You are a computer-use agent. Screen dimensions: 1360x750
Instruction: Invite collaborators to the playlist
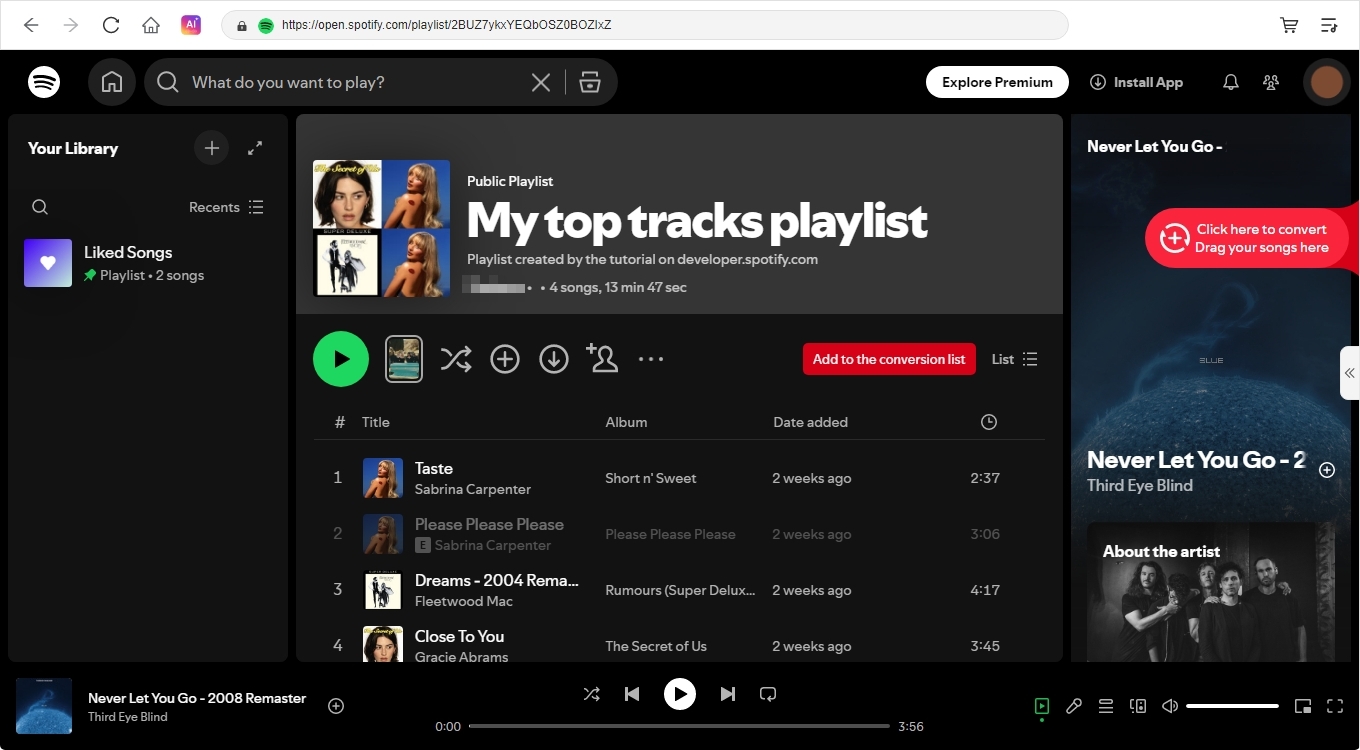[x=602, y=359]
